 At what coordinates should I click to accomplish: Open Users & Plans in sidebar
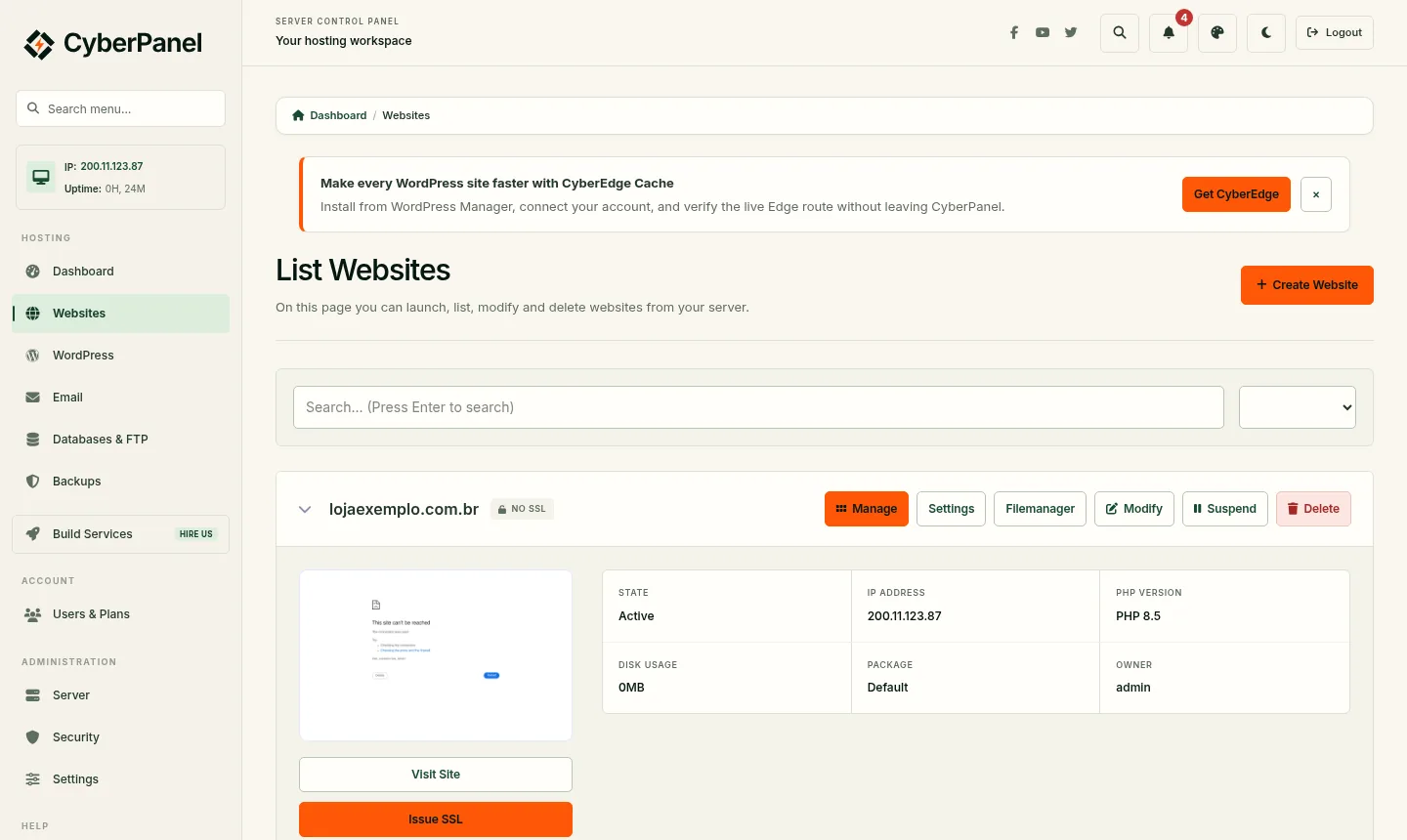point(121,614)
